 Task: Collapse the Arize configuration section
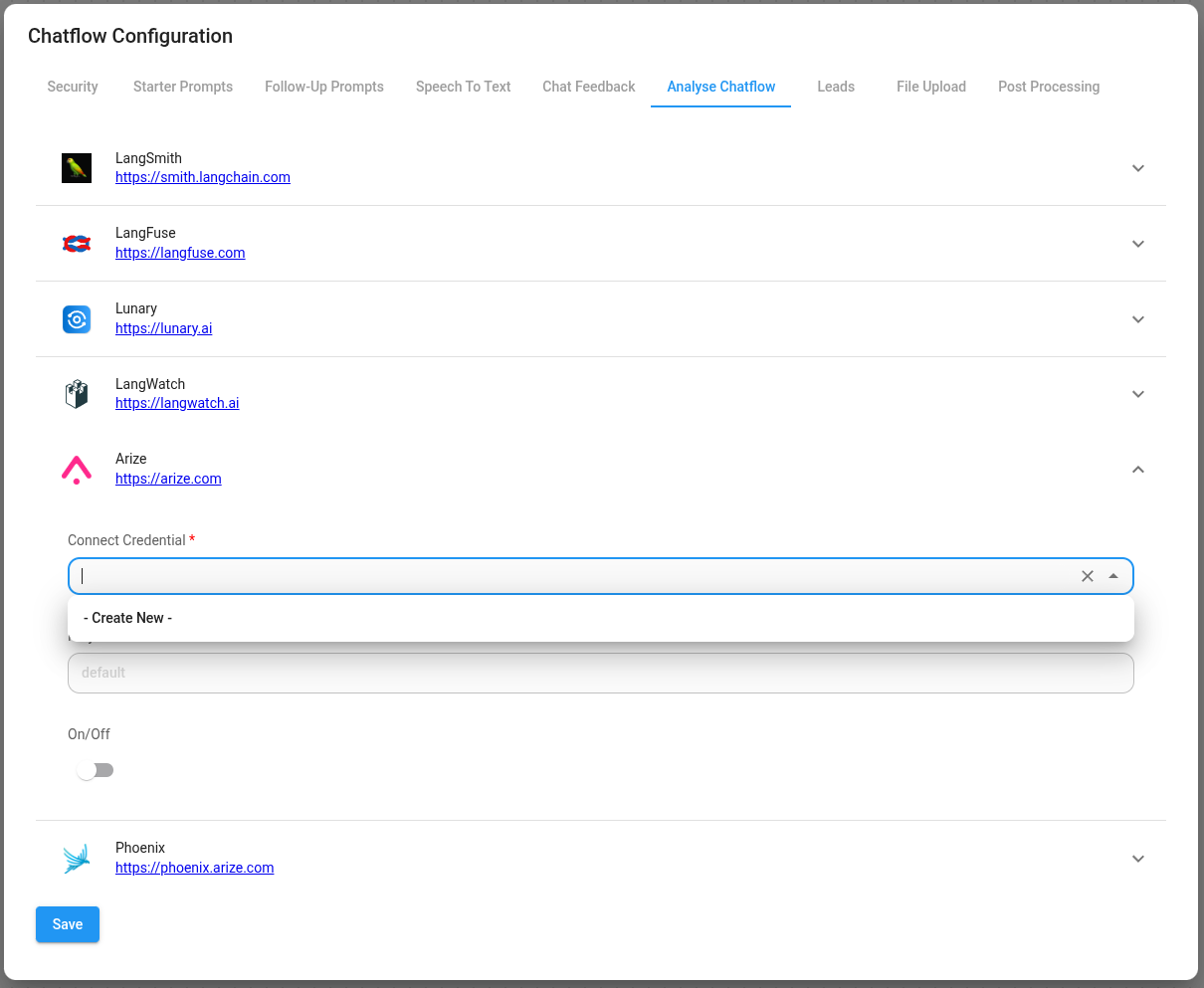(1137, 469)
